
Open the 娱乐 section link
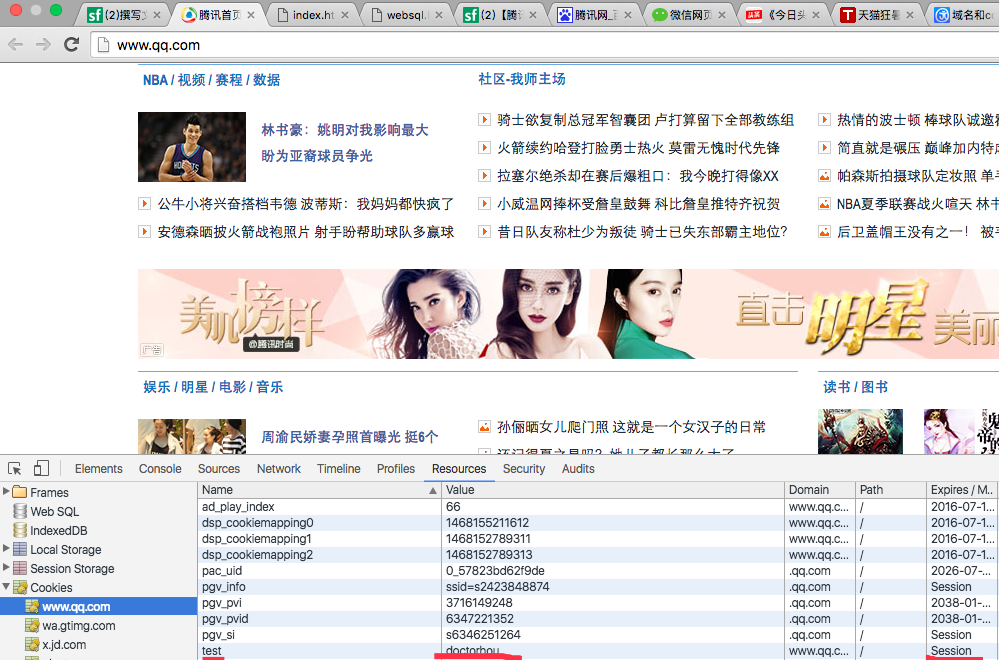click(x=156, y=387)
